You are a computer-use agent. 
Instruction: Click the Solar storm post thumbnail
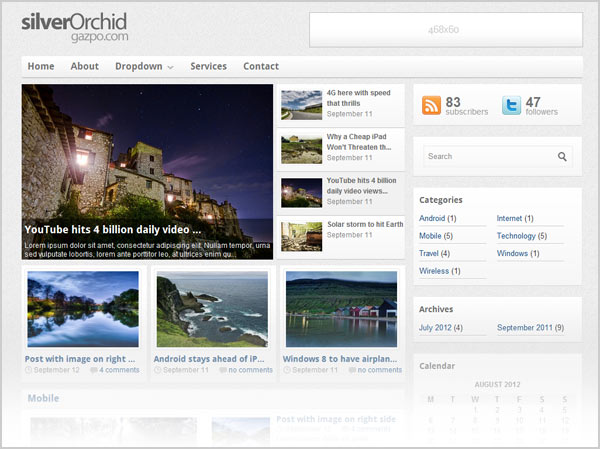pyautogui.click(x=302, y=237)
